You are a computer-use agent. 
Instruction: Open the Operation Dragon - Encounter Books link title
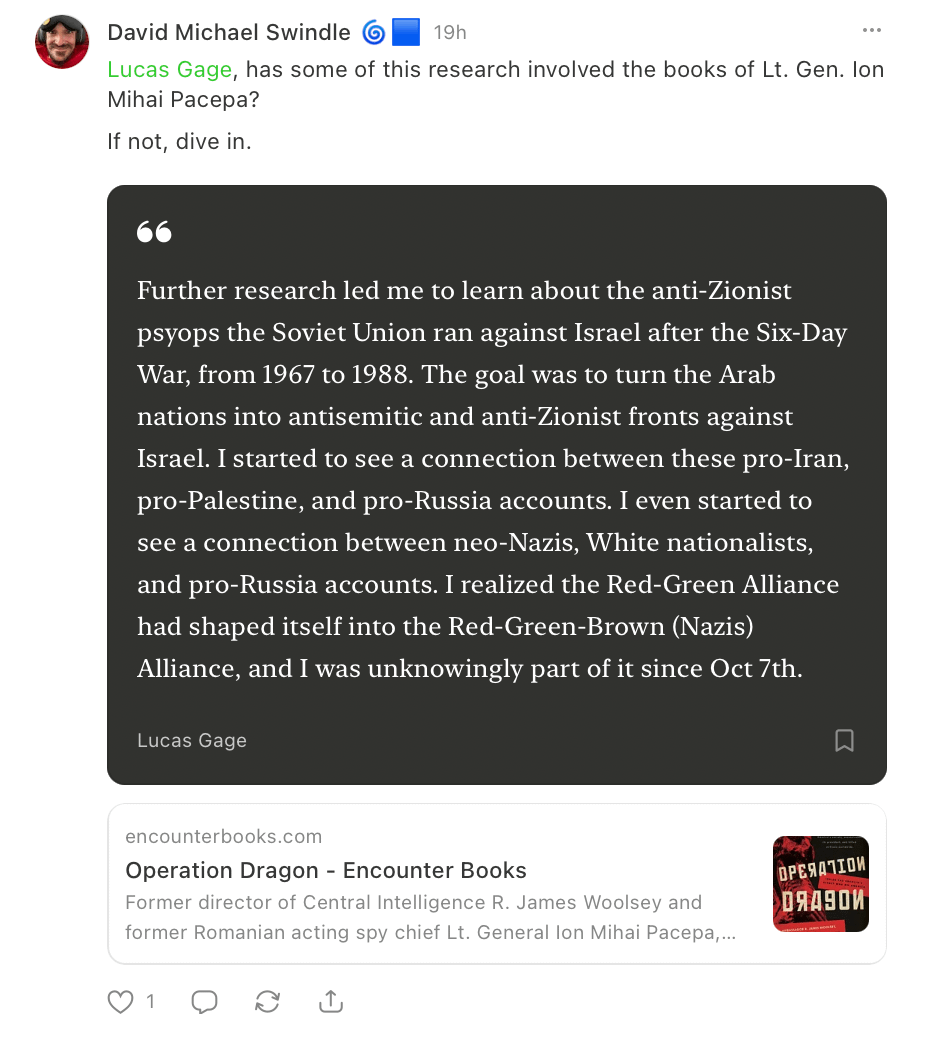[x=326, y=870]
